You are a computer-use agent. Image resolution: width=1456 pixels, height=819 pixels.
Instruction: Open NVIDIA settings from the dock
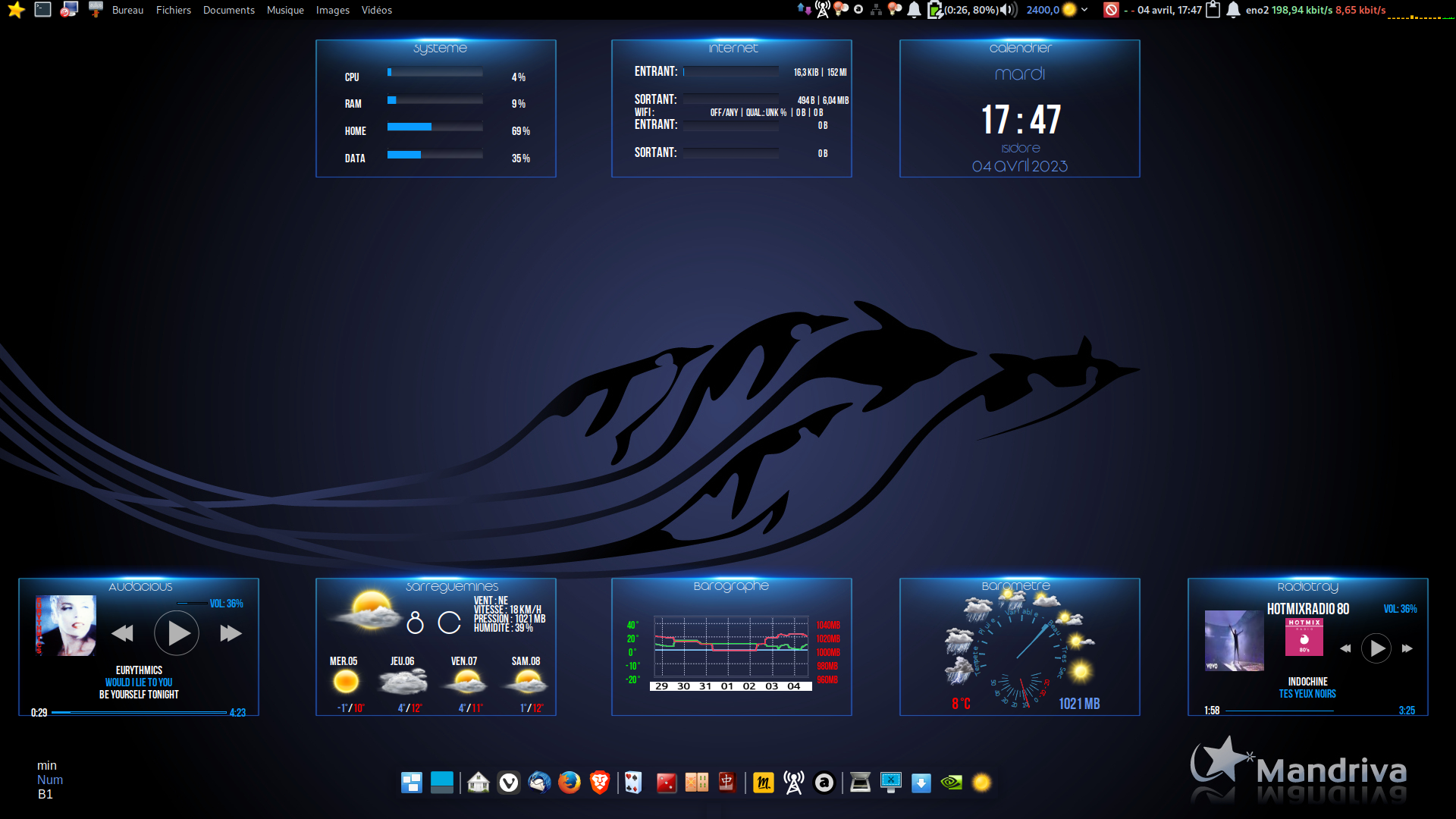click(x=951, y=782)
